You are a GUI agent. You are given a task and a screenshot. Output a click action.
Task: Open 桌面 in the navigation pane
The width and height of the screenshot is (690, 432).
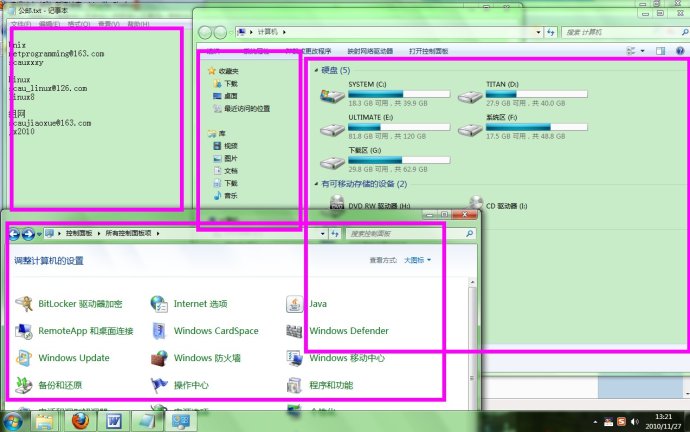pos(225,96)
